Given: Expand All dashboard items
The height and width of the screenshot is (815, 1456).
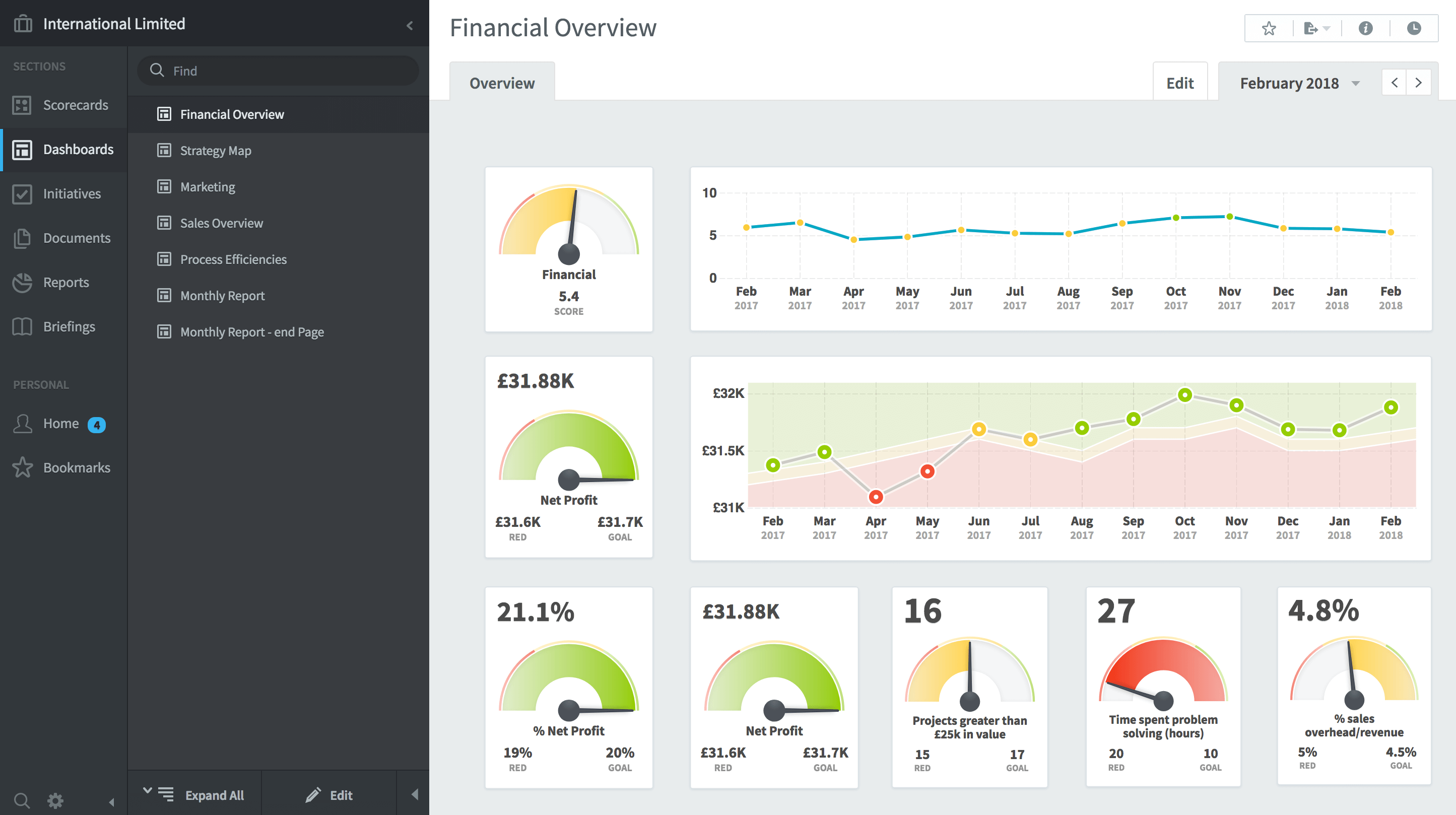Looking at the screenshot, I should tap(194, 795).
